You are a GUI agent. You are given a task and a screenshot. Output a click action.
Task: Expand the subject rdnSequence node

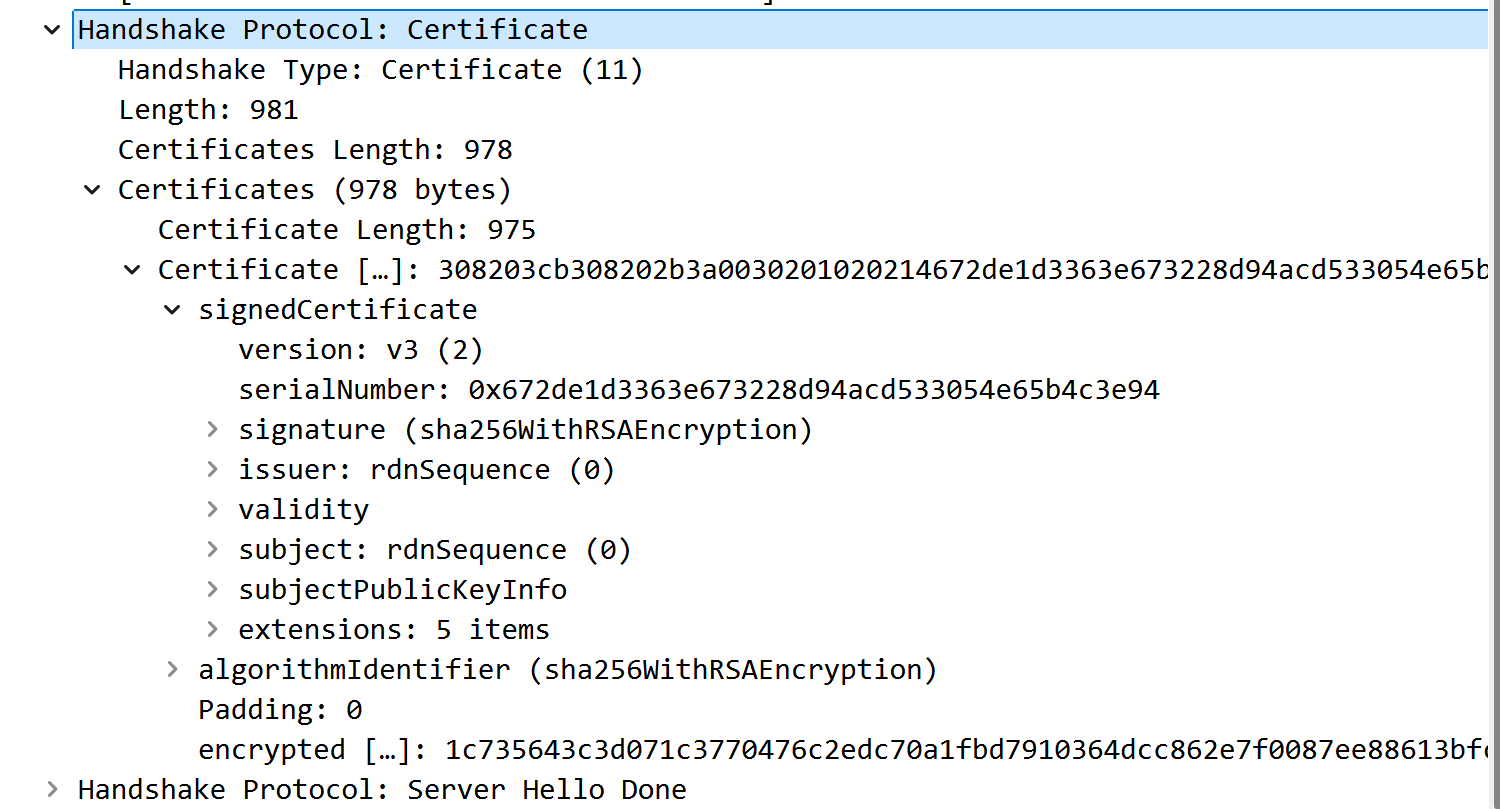[x=212, y=550]
